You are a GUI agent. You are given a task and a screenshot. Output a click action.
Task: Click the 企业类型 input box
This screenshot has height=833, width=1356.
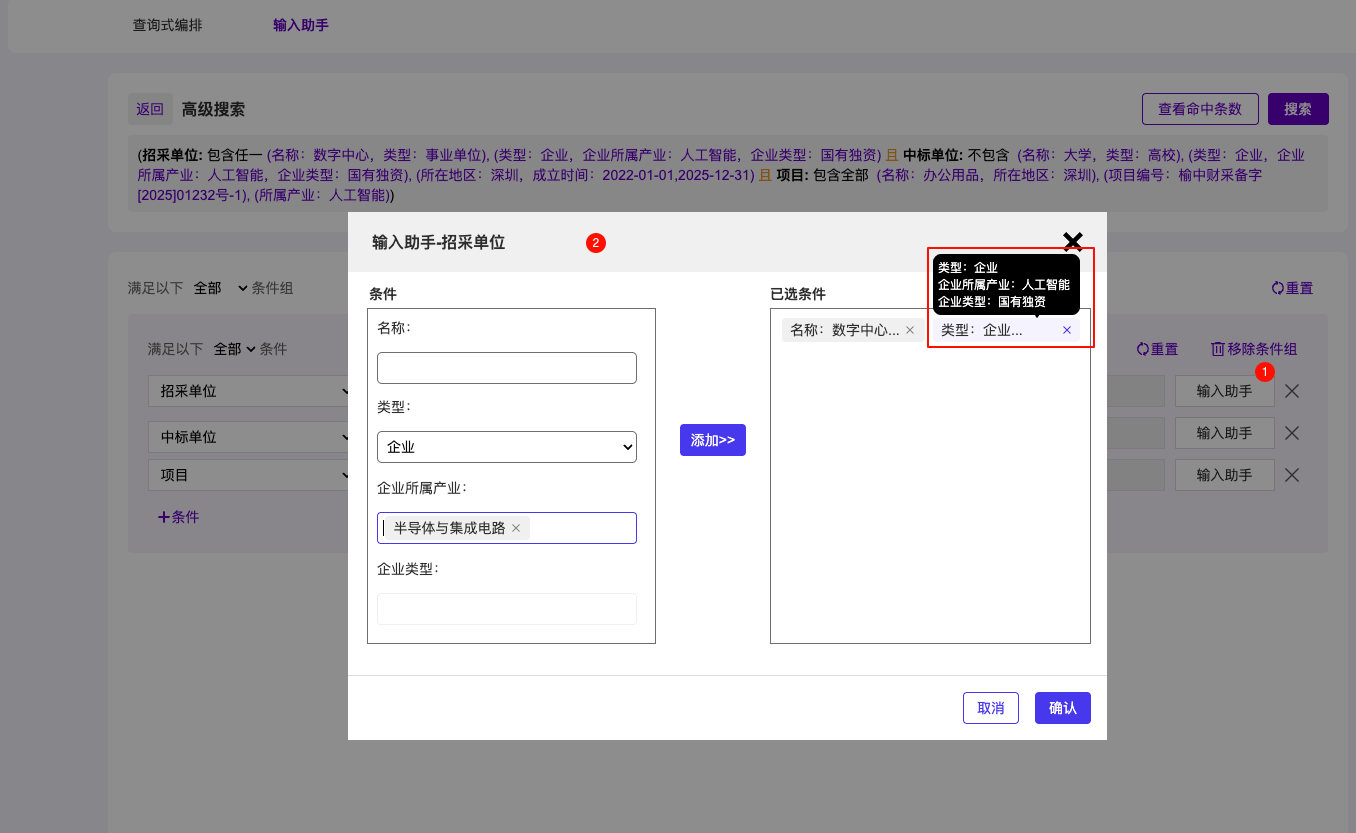click(x=507, y=609)
